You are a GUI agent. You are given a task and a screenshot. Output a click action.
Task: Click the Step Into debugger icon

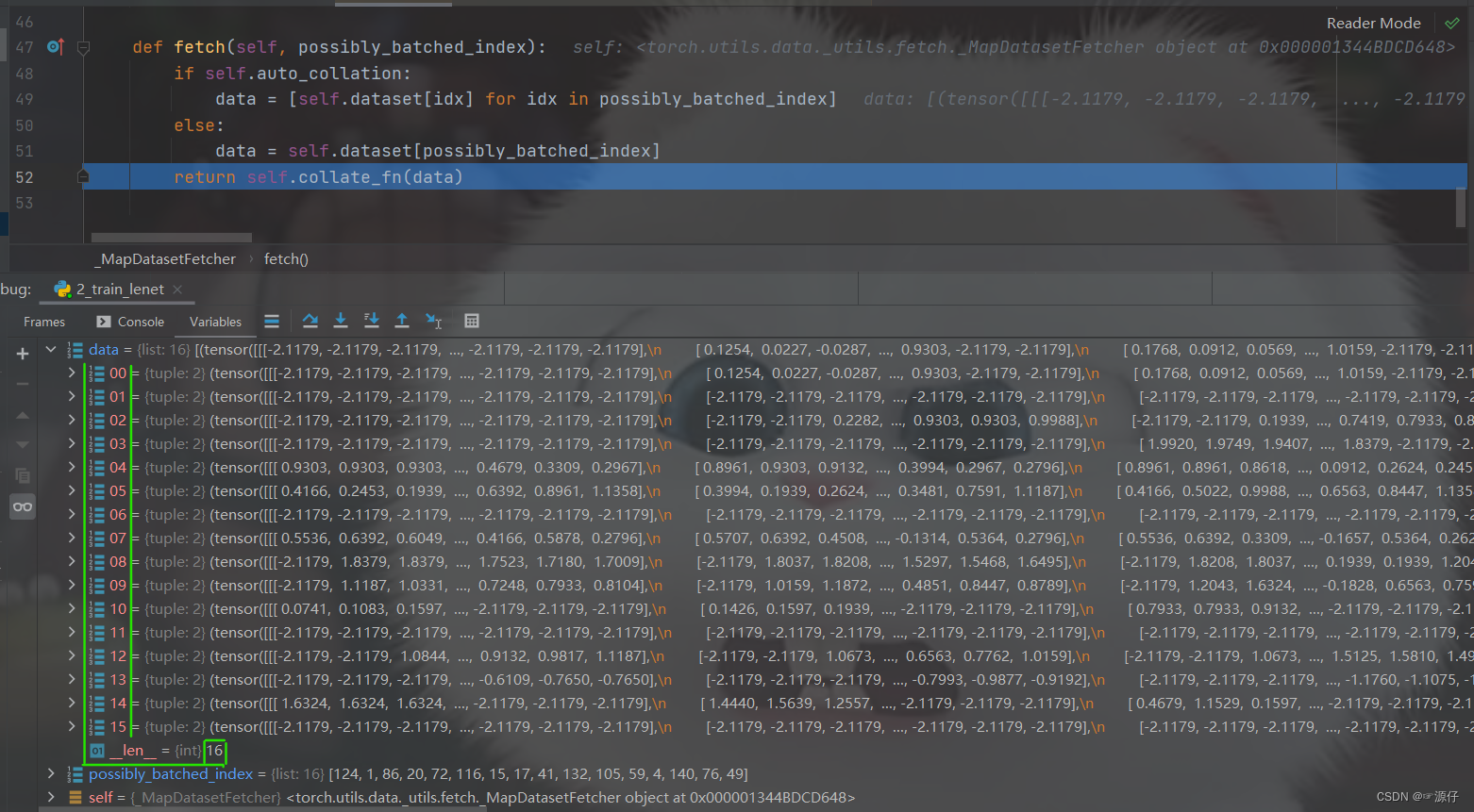pos(341,321)
